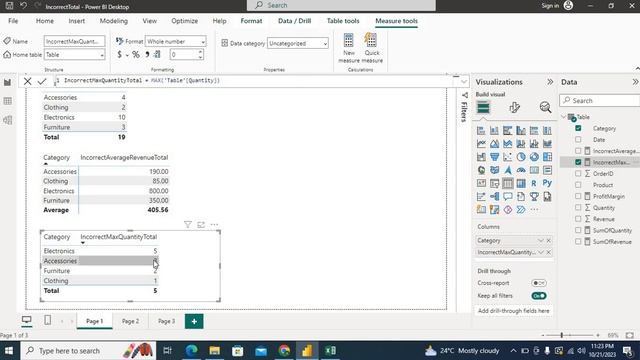640x360 pixels.
Task: Collapse the Data pane
Action: coord(635,82)
